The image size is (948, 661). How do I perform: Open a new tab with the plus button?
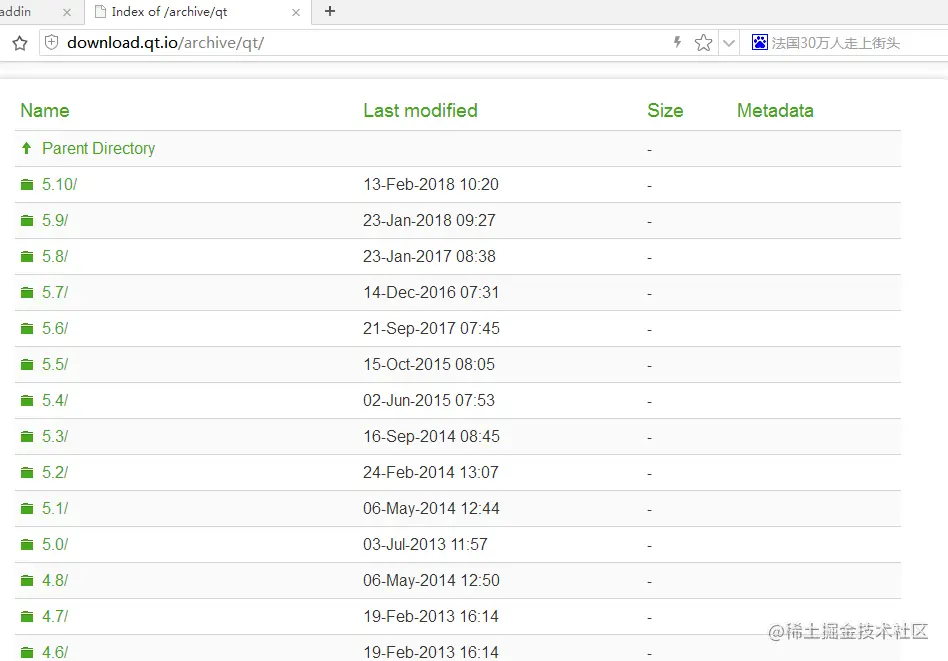click(x=330, y=11)
